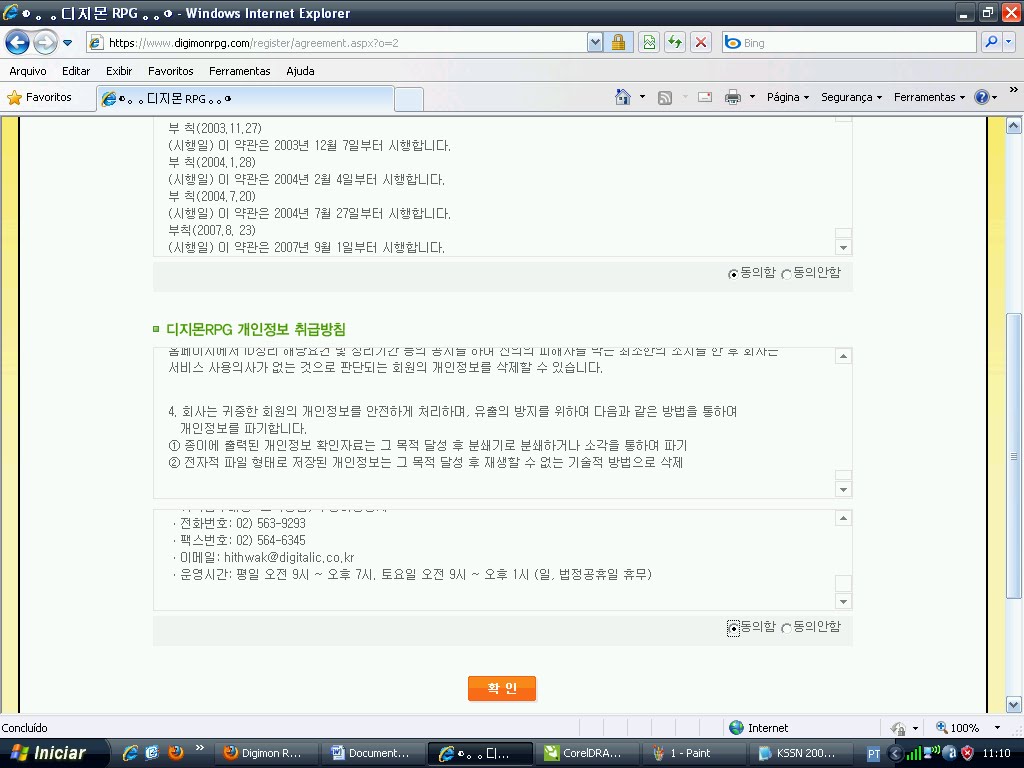This screenshot has height=768, width=1024.
Task: Expand the Print dropdown arrow
Action: point(752,97)
